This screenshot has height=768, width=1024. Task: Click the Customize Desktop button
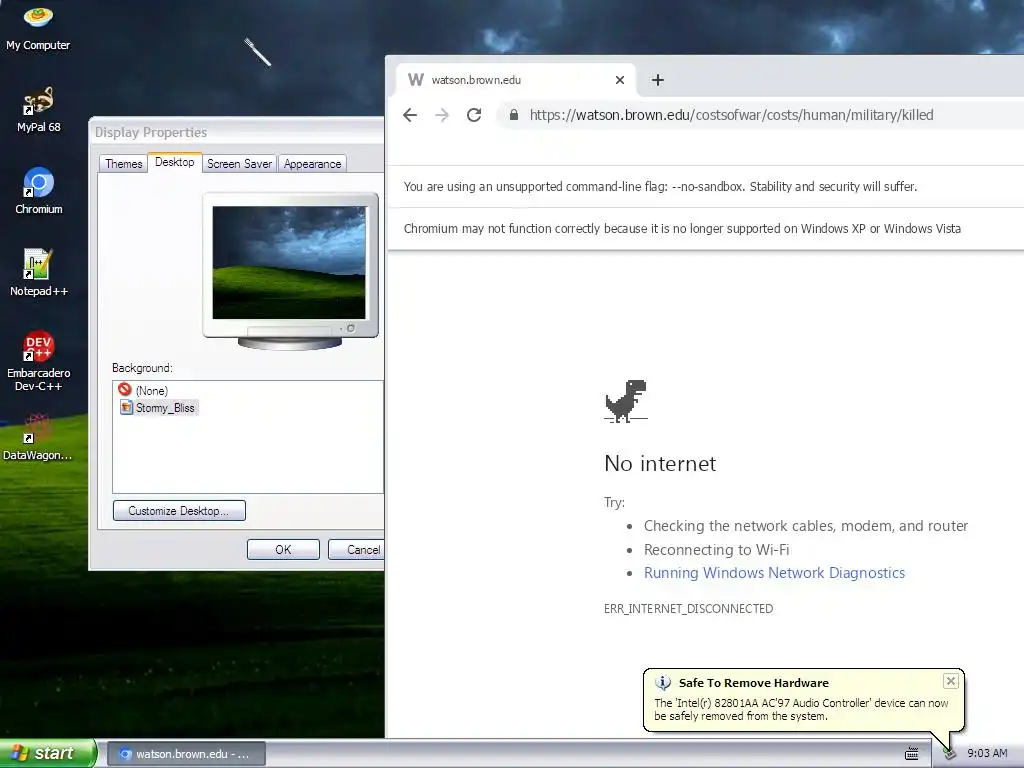coord(179,511)
